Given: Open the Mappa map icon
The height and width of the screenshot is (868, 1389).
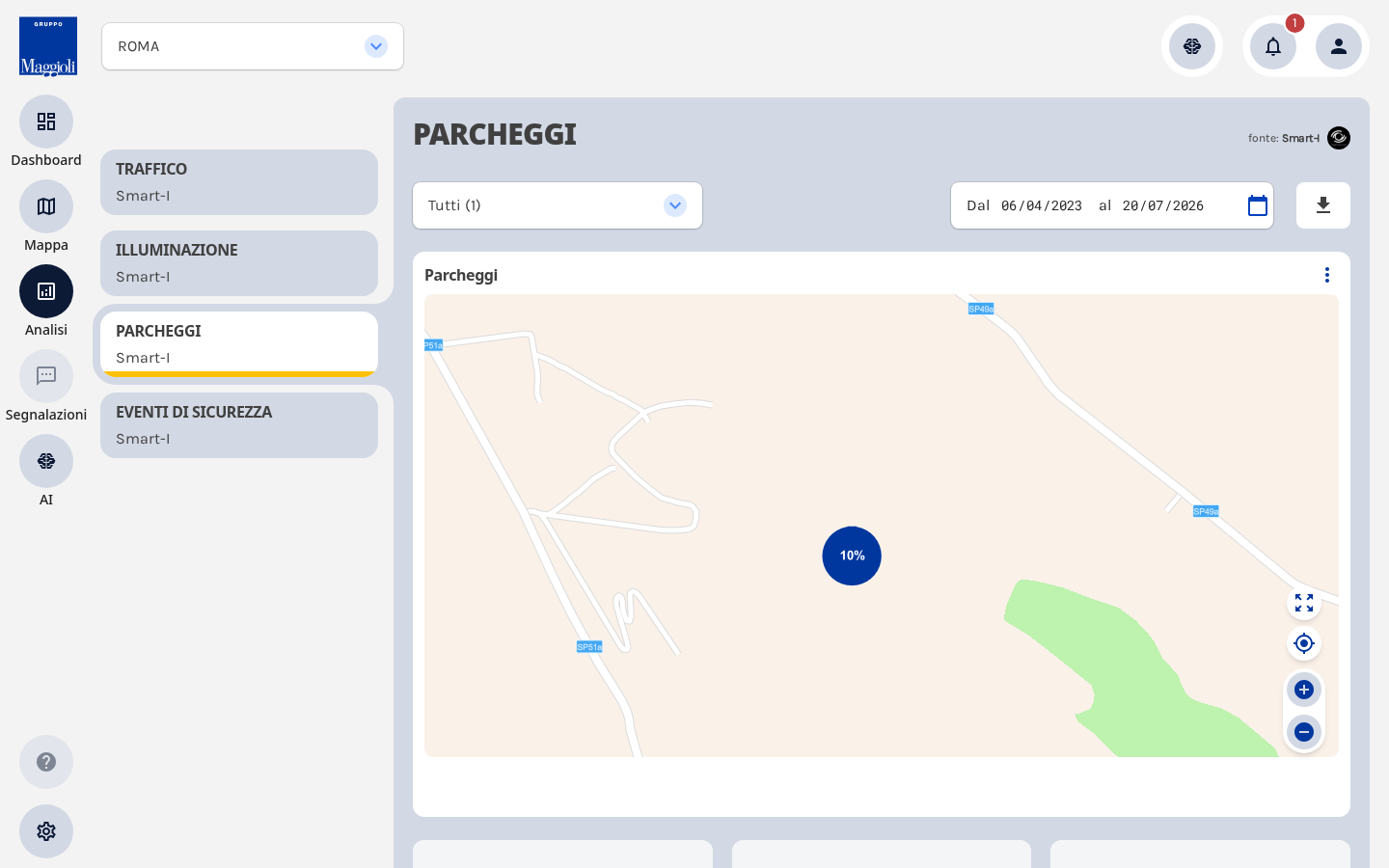Looking at the screenshot, I should coord(46,206).
